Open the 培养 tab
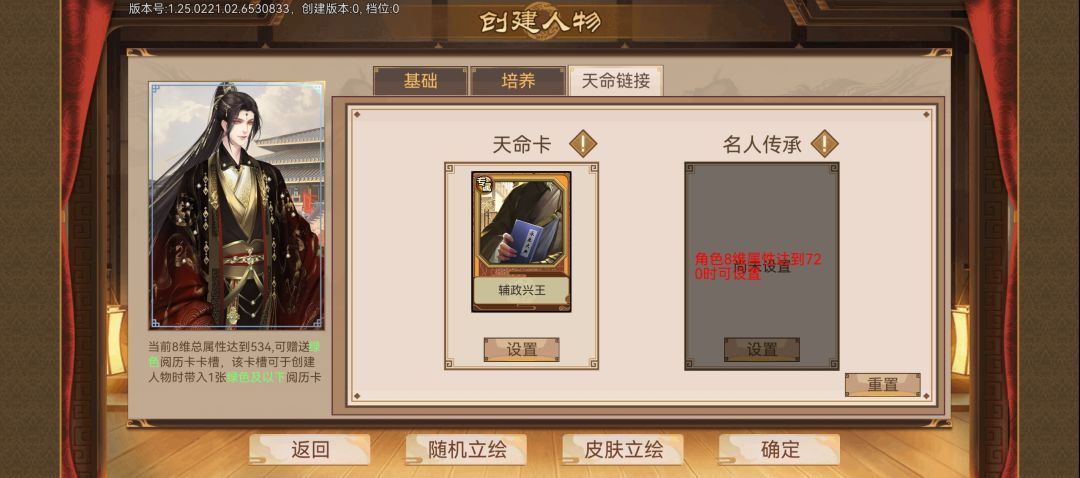Screen dimensions: 1080x478 [518, 81]
